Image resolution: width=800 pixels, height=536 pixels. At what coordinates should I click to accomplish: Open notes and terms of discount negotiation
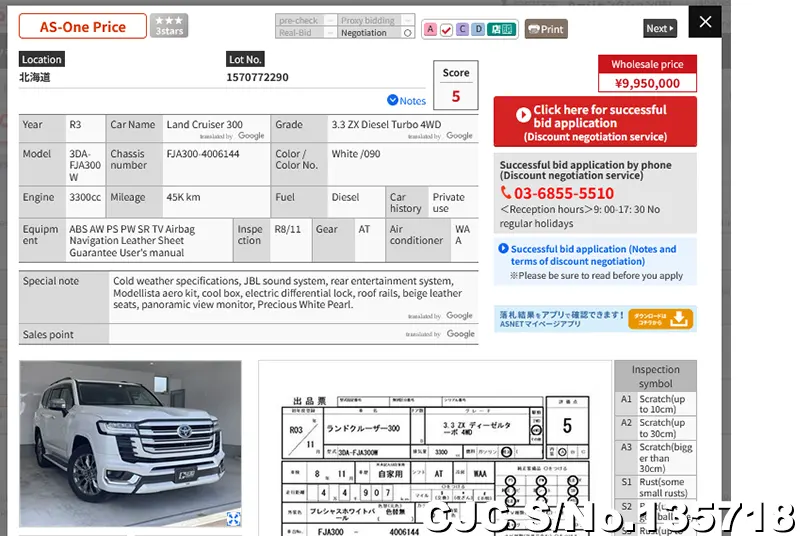click(x=593, y=255)
